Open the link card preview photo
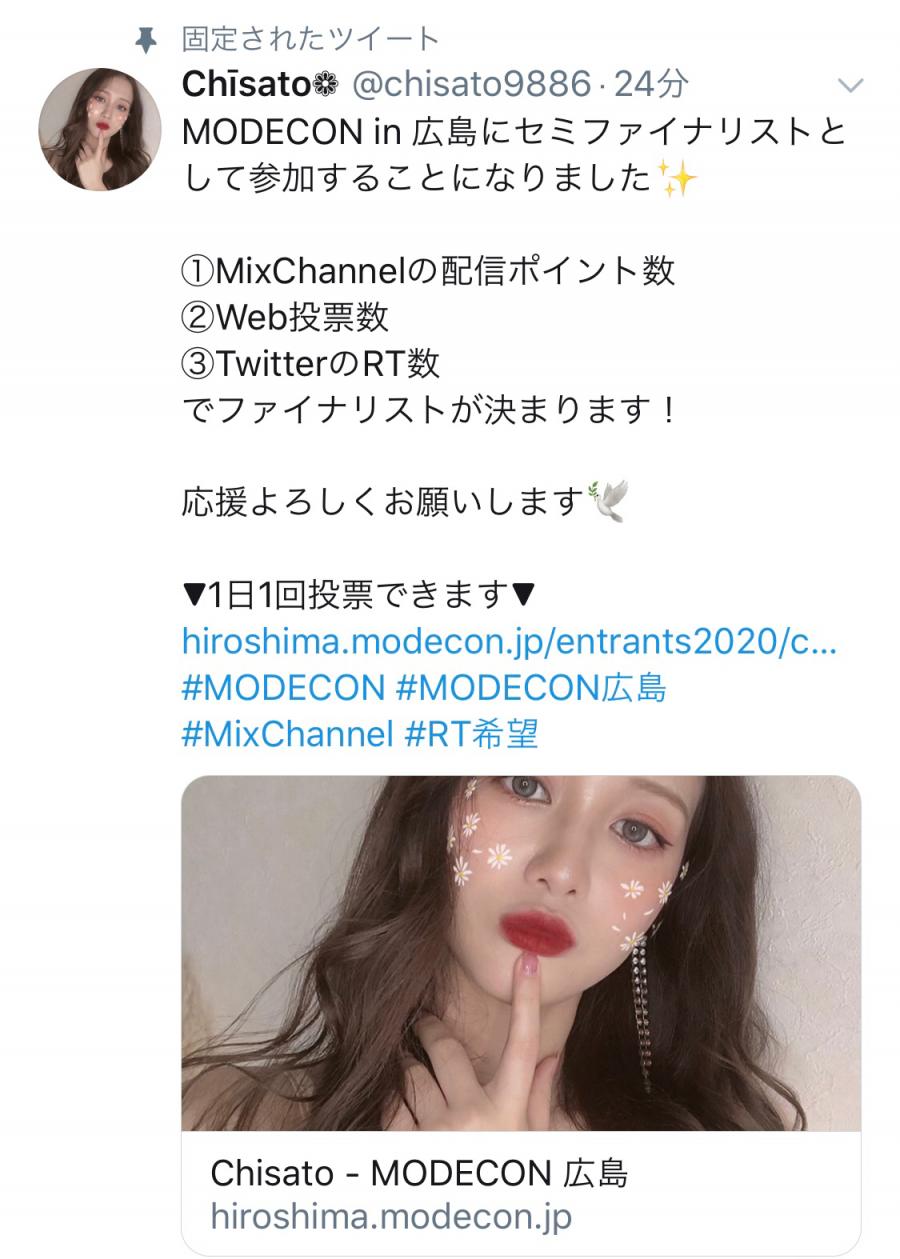This screenshot has width=900, height=1259. coord(521,953)
